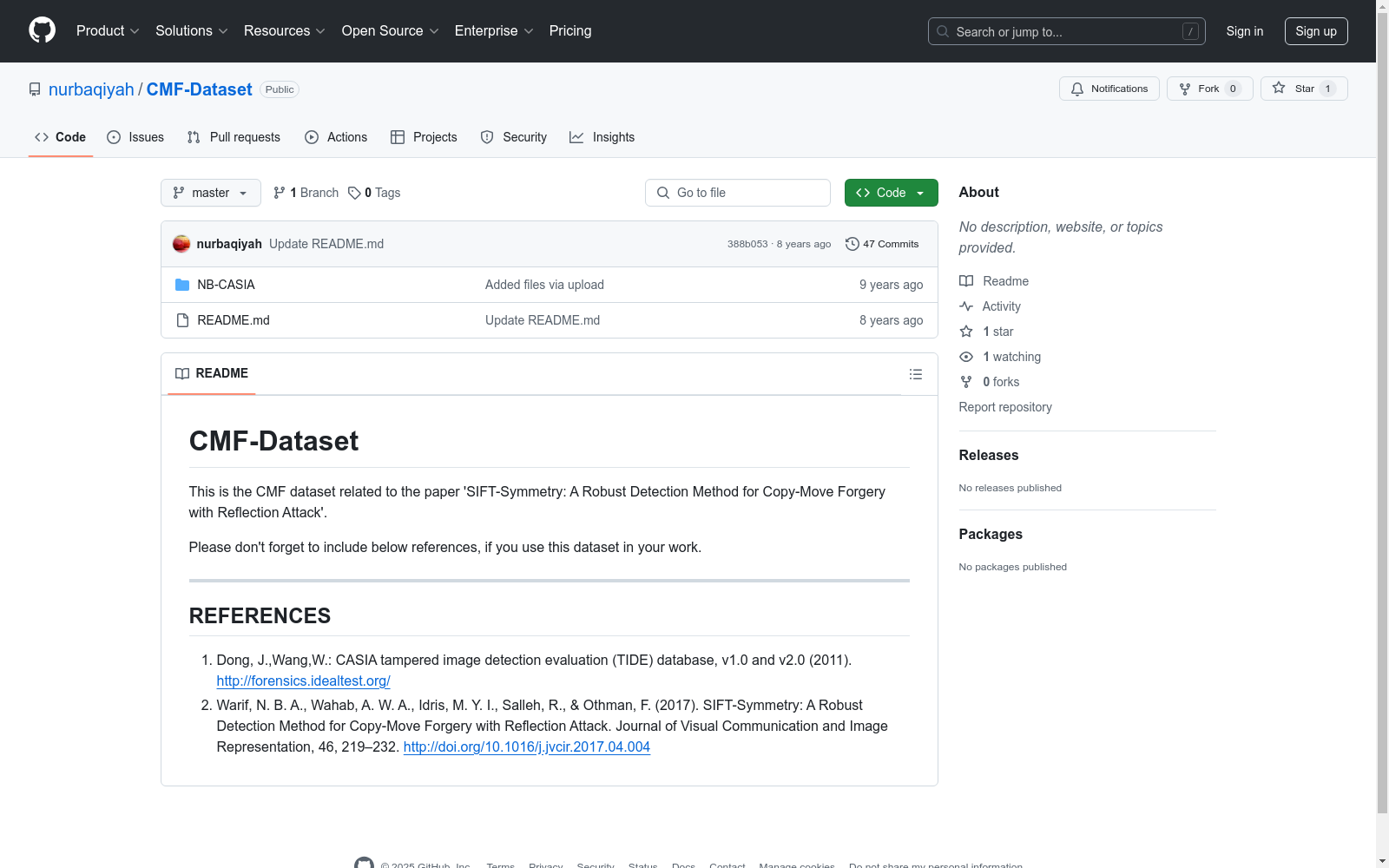Click the Releases heading link
1389x868 pixels.
click(x=989, y=456)
